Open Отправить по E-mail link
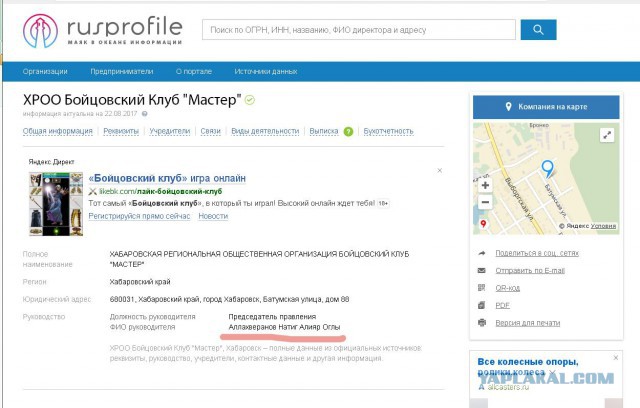The width and height of the screenshot is (640, 408). point(530,271)
